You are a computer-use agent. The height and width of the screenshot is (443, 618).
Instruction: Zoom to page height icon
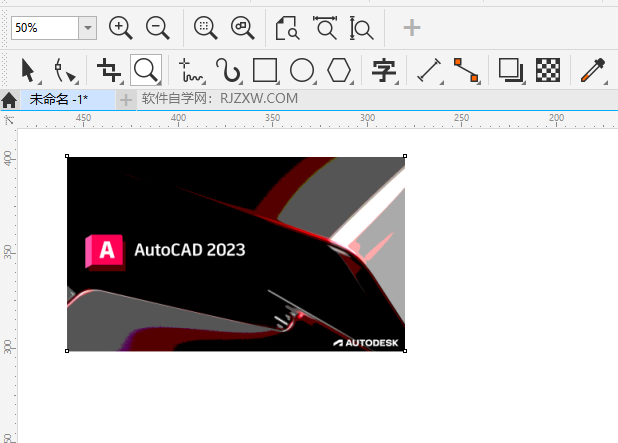pyautogui.click(x=361, y=28)
